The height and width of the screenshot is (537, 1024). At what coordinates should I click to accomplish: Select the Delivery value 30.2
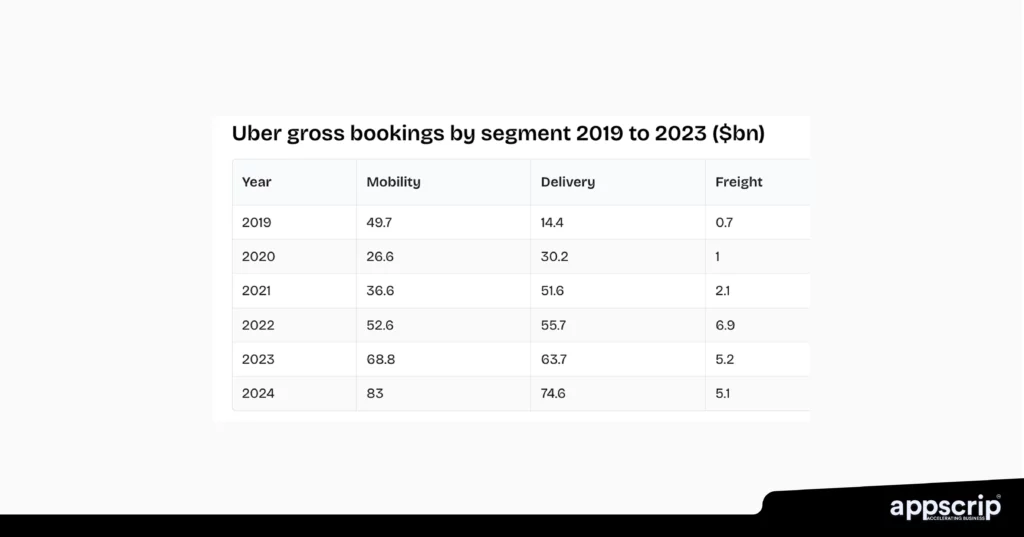pyautogui.click(x=554, y=256)
